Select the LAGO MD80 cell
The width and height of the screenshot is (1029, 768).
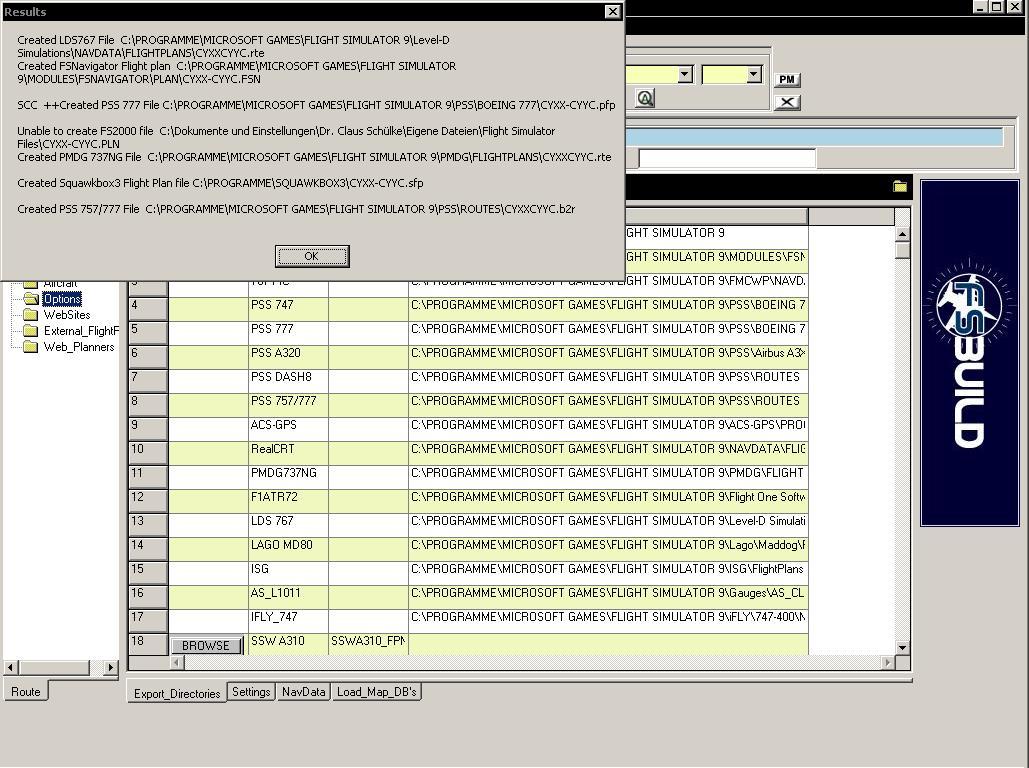pyautogui.click(x=288, y=549)
